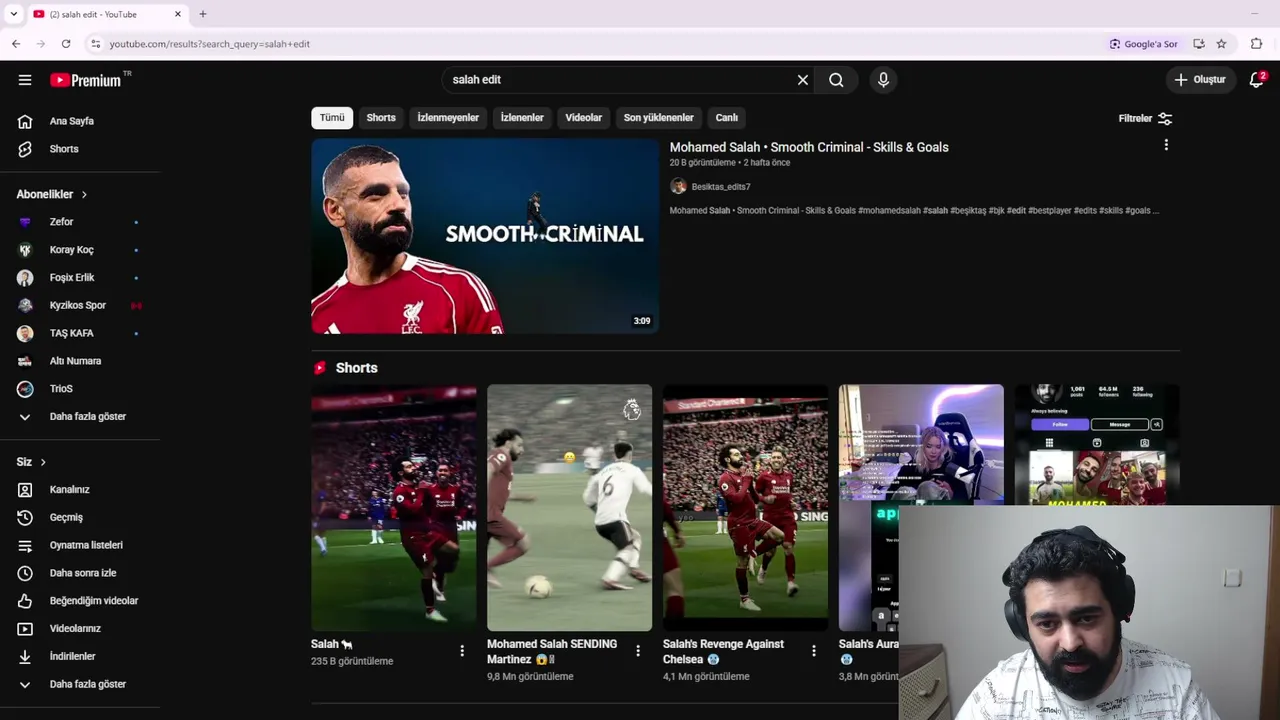Play the 'Salah' goat short thumbnail

click(394, 508)
